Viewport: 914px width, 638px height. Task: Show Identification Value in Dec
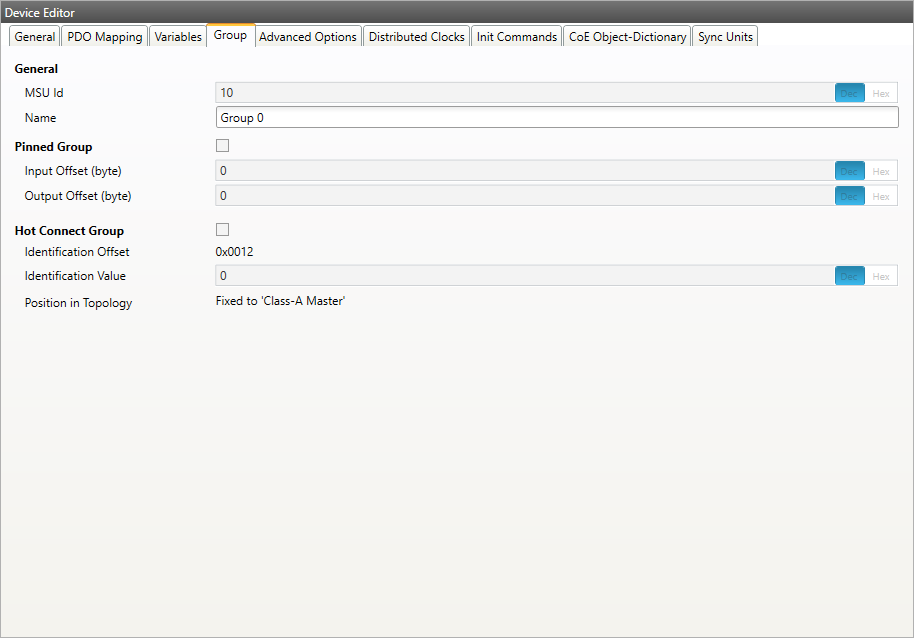[849, 276]
